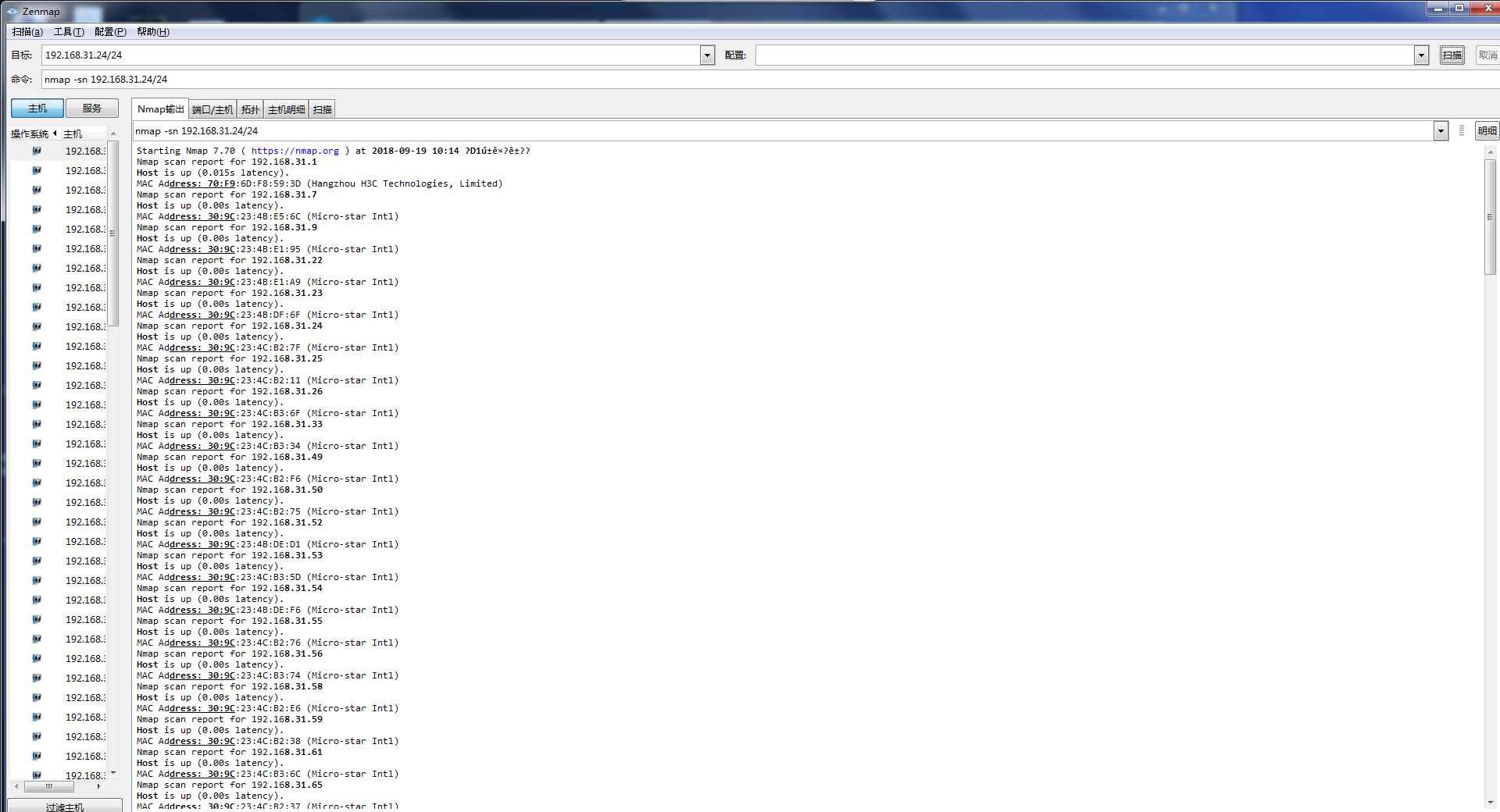
Task: Click MAC address 30:9C:23:4B:DE:D1 line
Action: point(267,545)
